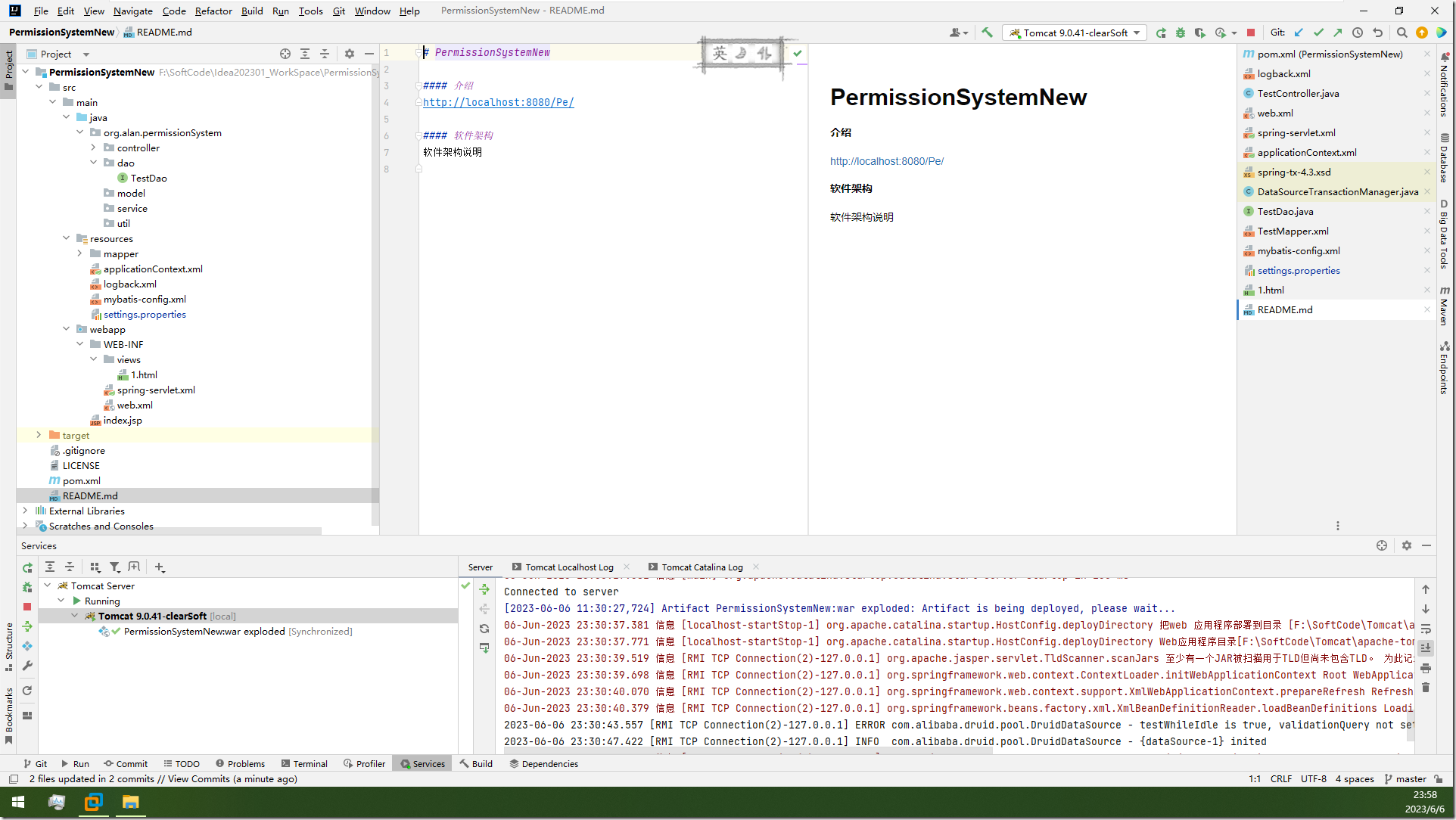1456x820 pixels.
Task: Collapse the resources folder
Action: click(x=66, y=238)
